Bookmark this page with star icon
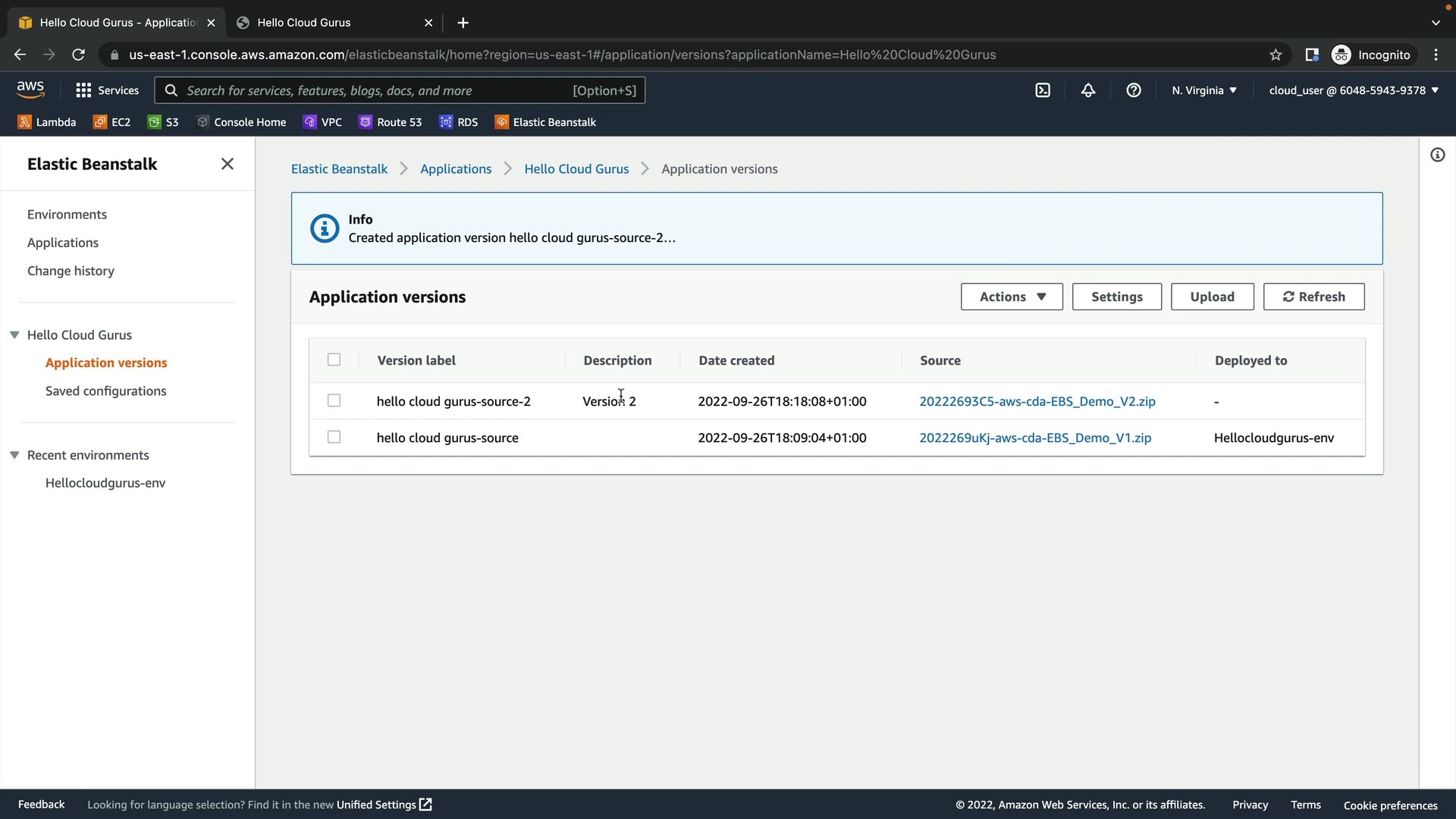1456x819 pixels. pyautogui.click(x=1276, y=55)
